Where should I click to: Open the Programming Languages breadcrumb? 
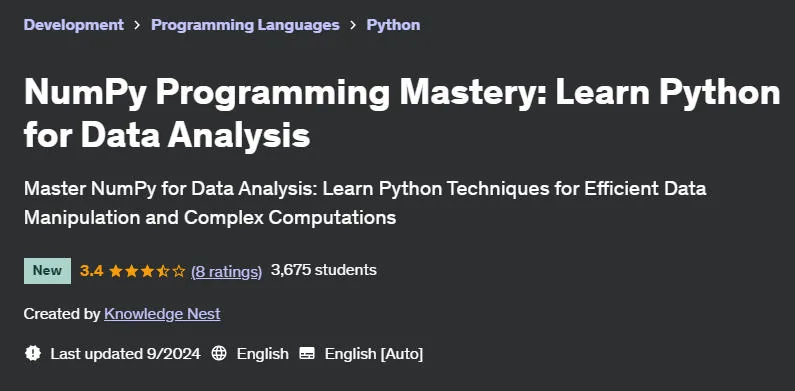[245, 25]
